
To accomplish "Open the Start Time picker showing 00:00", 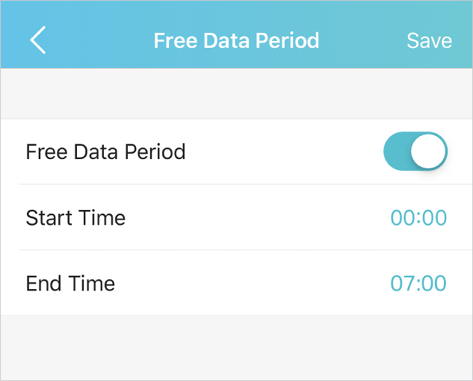I will pos(418,218).
